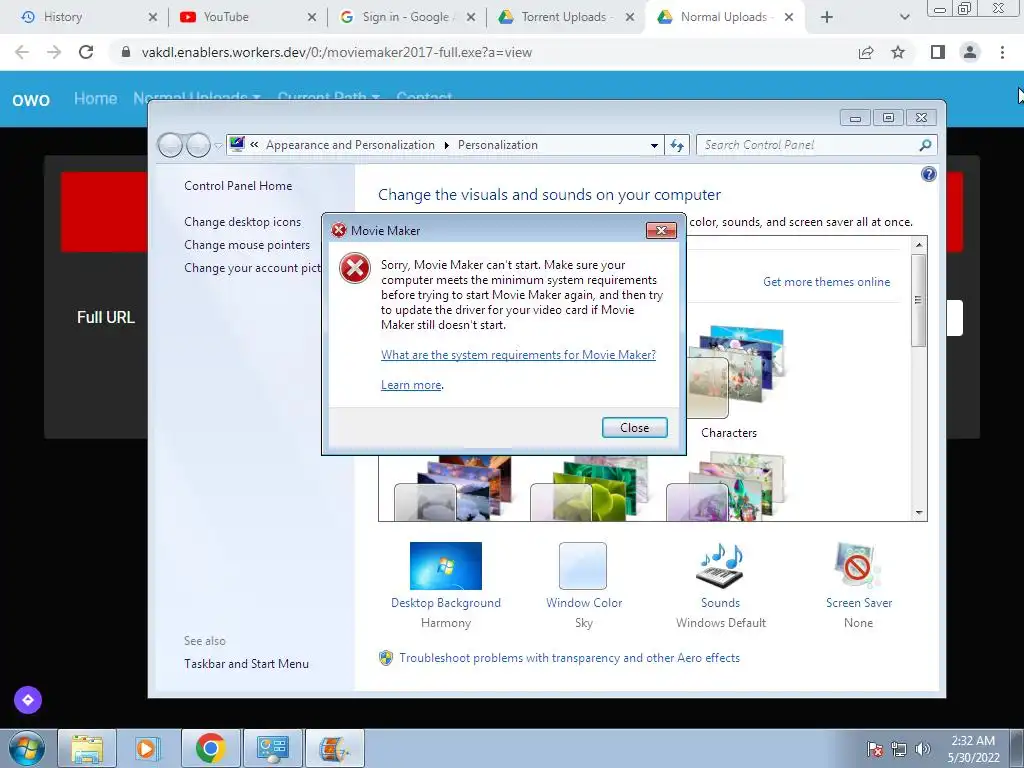Open Change your account picture link

click(252, 268)
